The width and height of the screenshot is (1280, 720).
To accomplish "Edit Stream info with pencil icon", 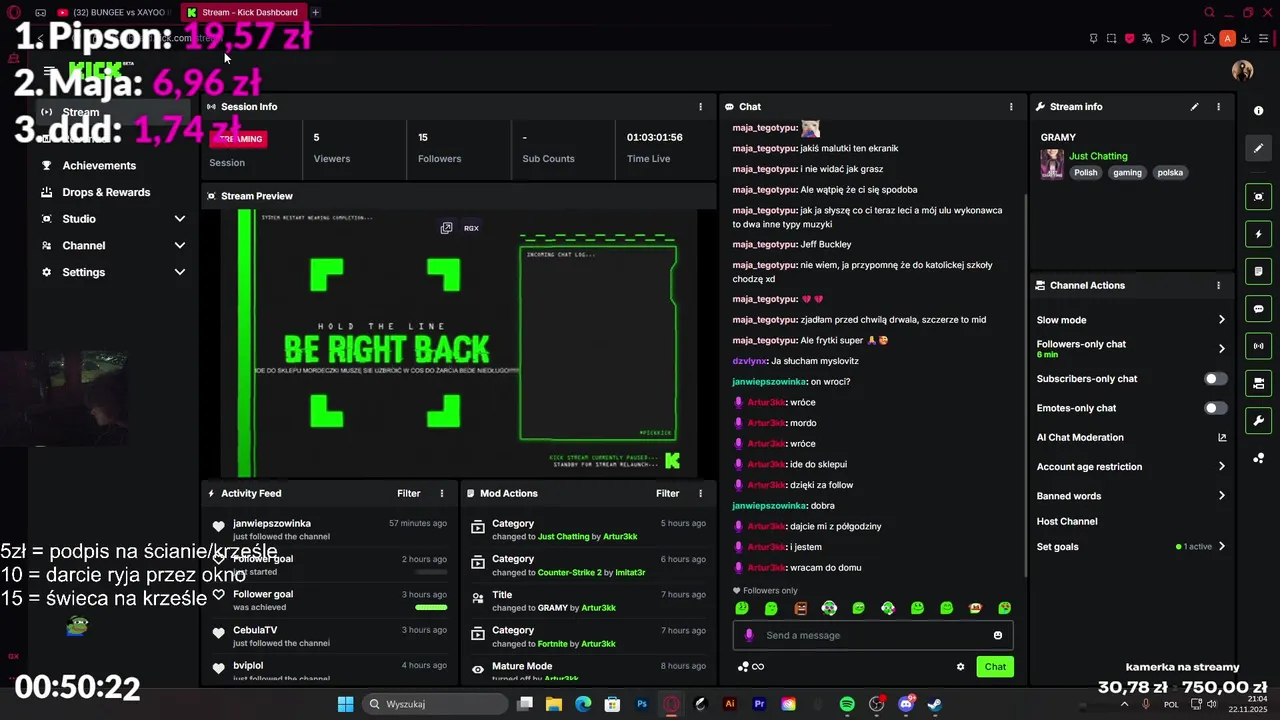I will [x=1194, y=106].
